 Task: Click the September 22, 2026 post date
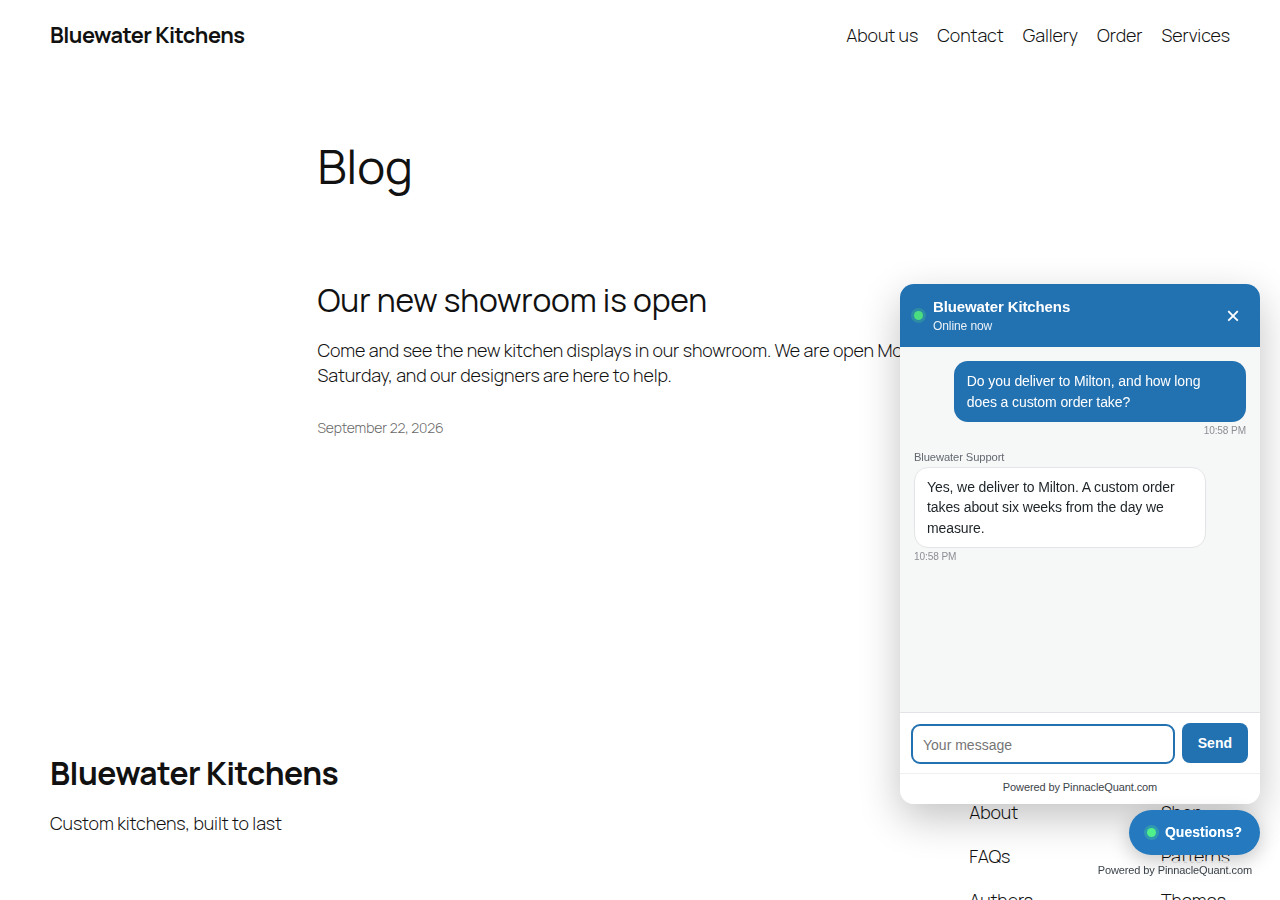point(380,428)
